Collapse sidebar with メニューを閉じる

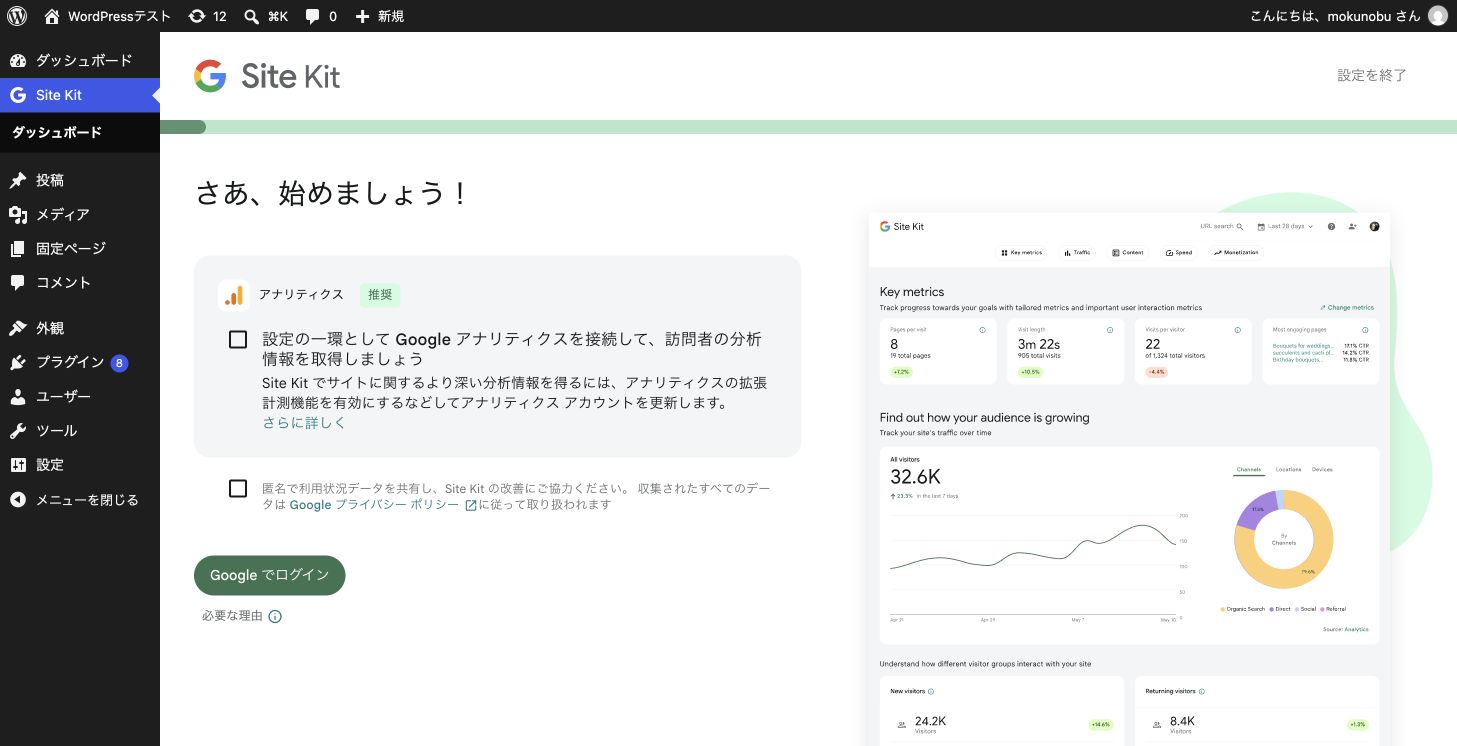(x=80, y=499)
